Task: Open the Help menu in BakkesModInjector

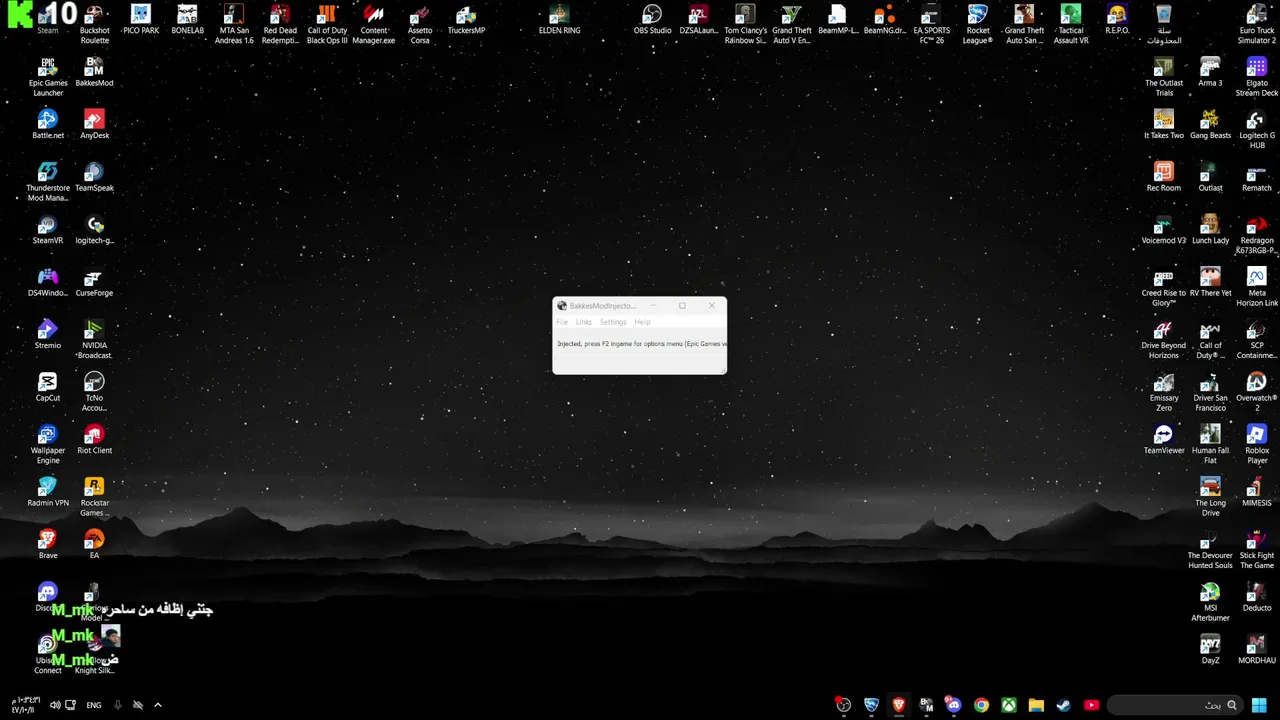Action: click(x=642, y=322)
